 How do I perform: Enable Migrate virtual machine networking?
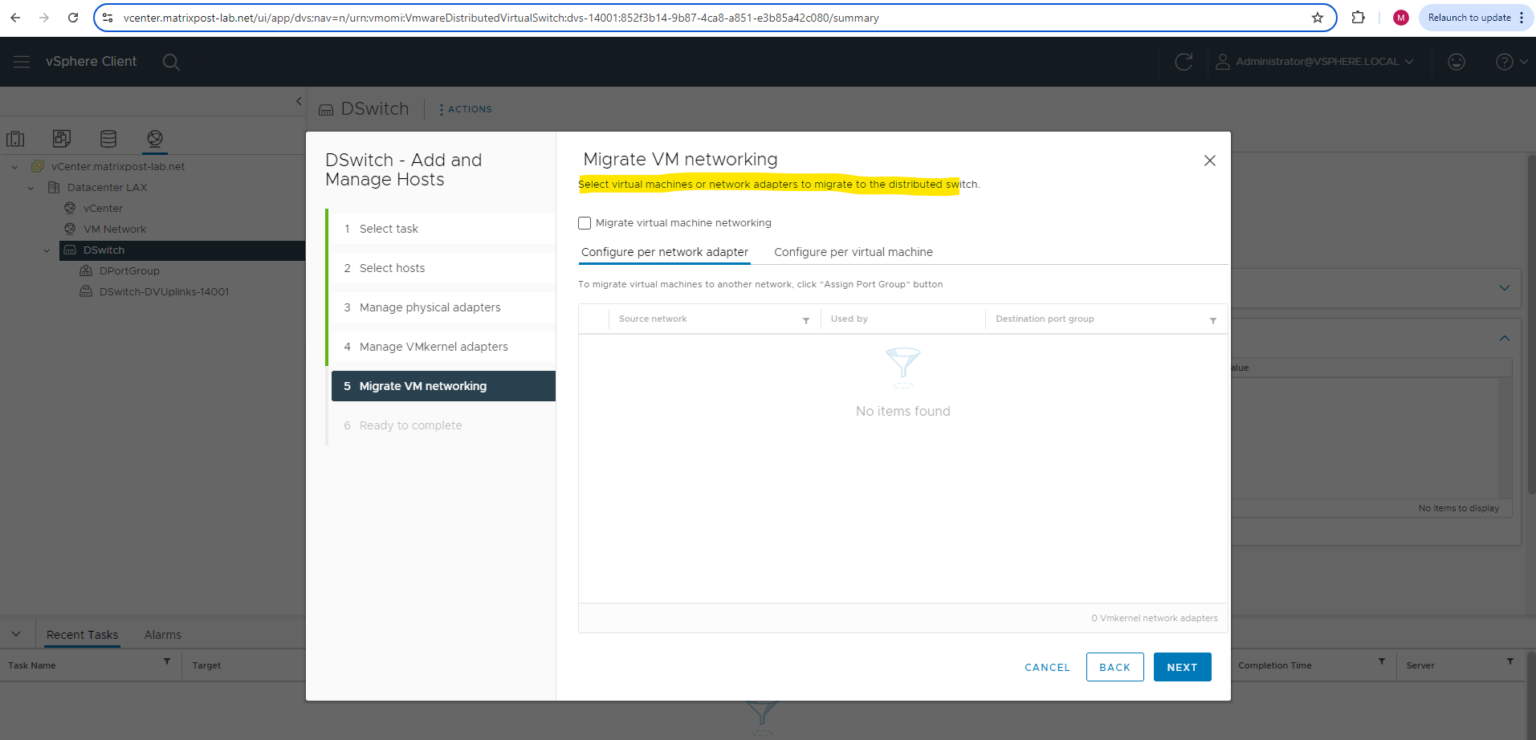(584, 222)
